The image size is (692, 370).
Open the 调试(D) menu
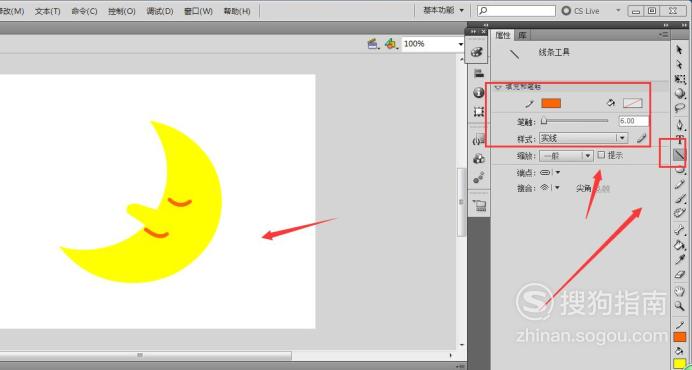pos(160,11)
